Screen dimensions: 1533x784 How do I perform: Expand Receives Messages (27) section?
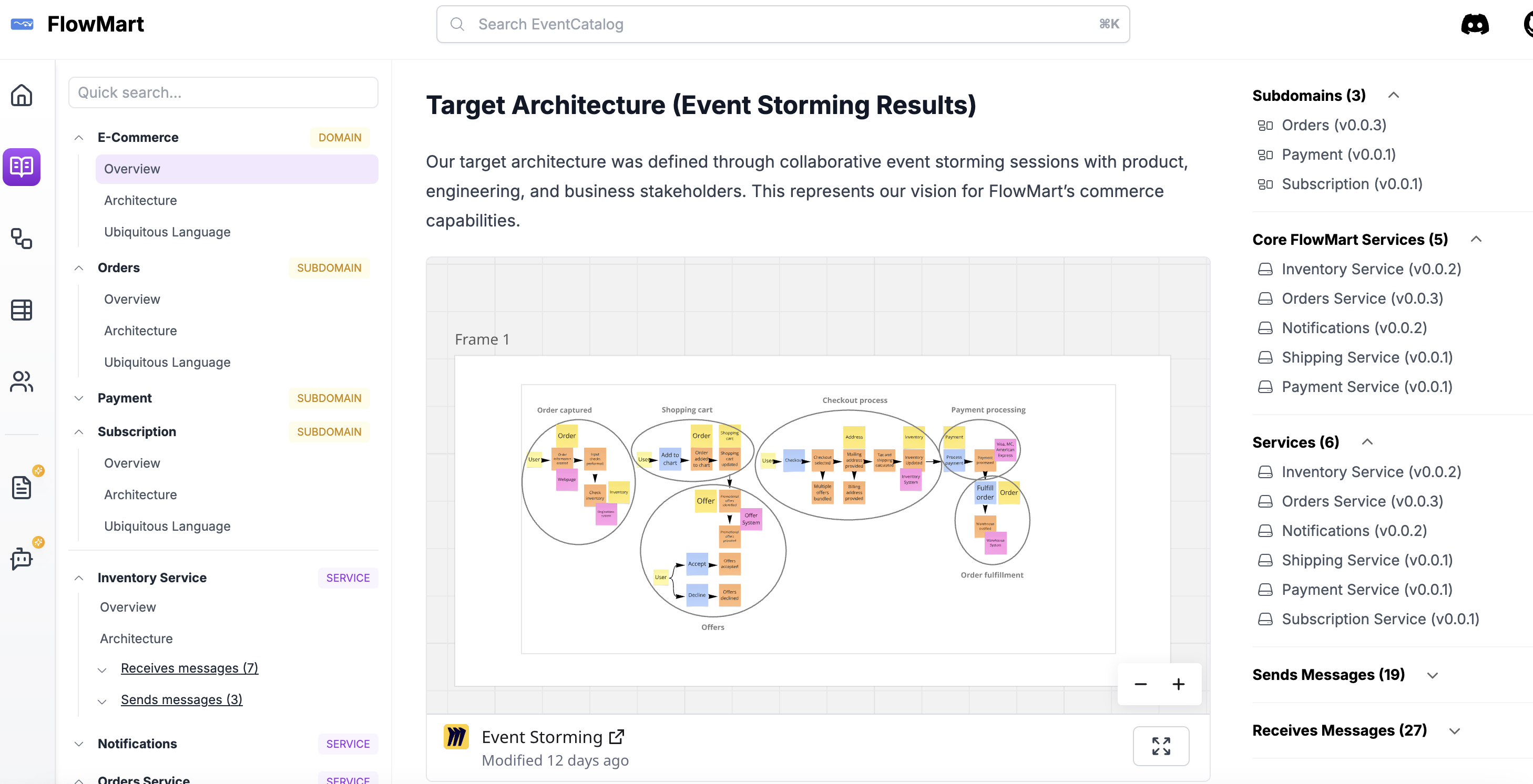click(1454, 731)
